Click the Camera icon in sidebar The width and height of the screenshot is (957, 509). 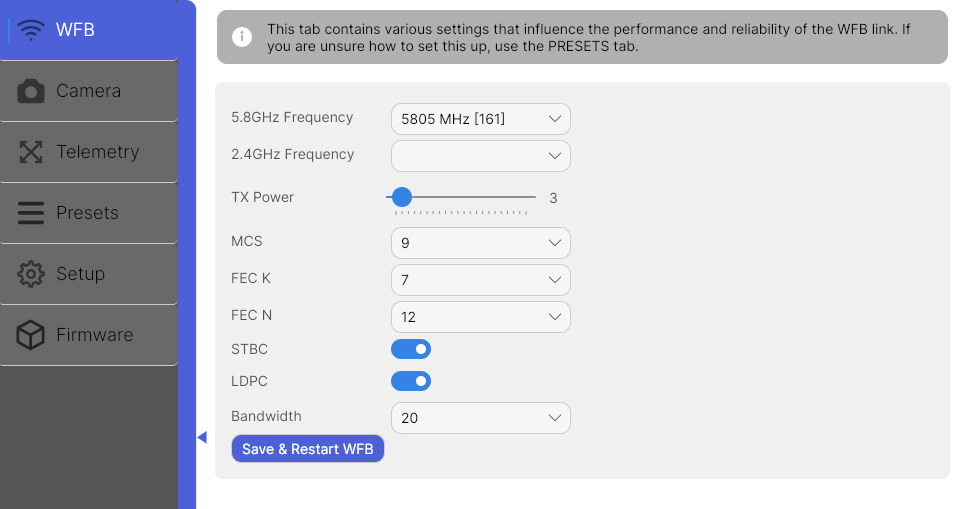coord(31,91)
